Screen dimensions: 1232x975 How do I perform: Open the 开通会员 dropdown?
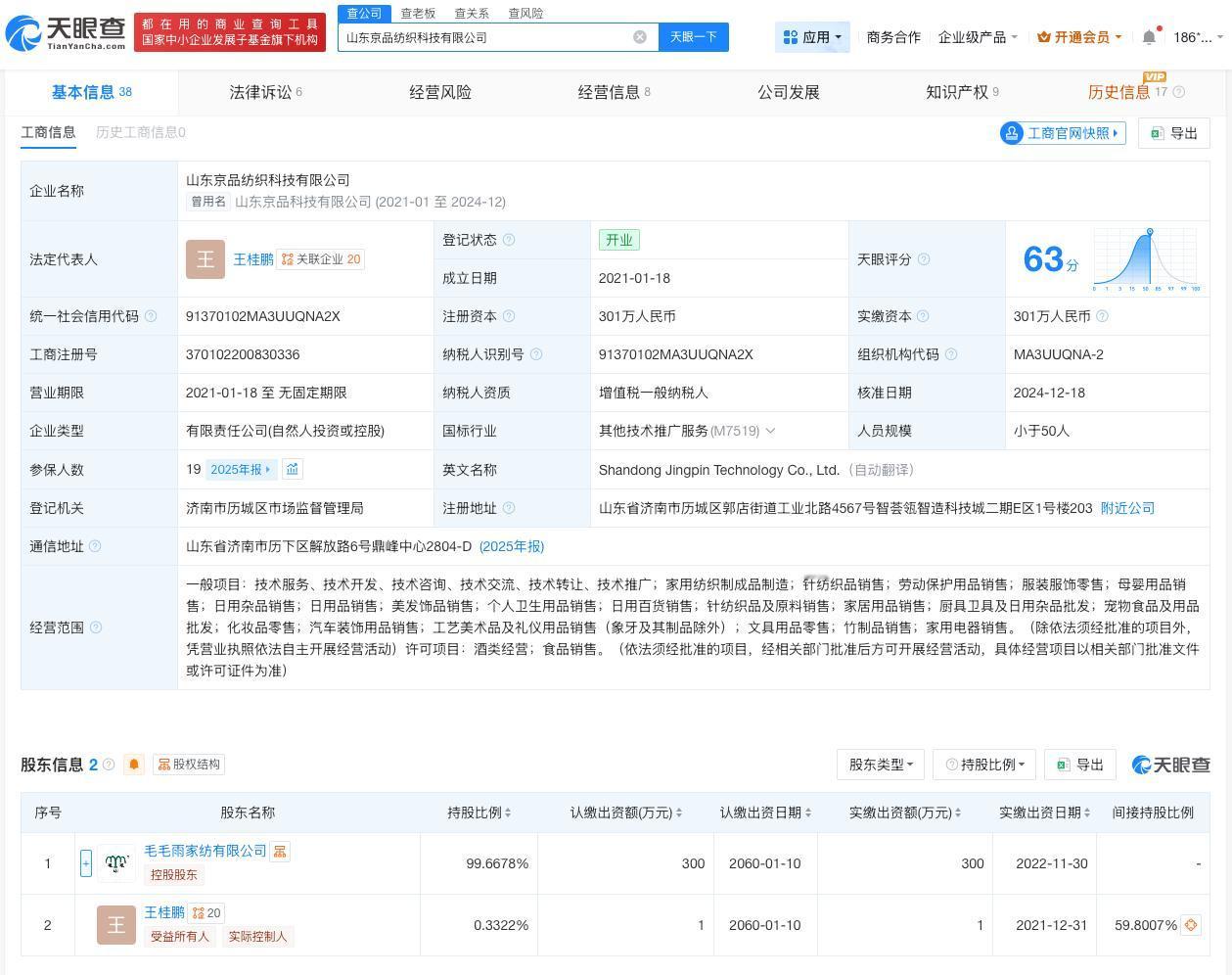[1079, 37]
